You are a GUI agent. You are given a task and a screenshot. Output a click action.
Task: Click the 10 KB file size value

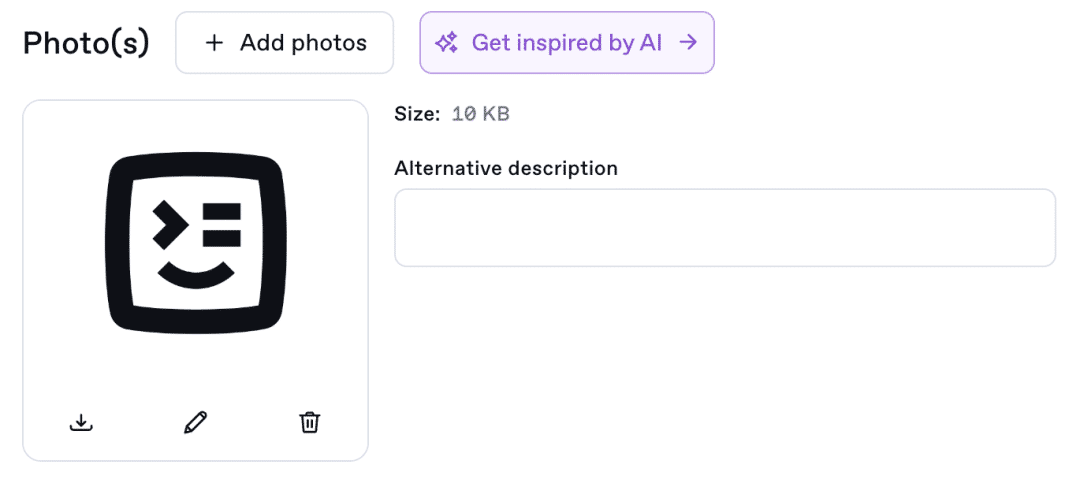click(x=481, y=114)
